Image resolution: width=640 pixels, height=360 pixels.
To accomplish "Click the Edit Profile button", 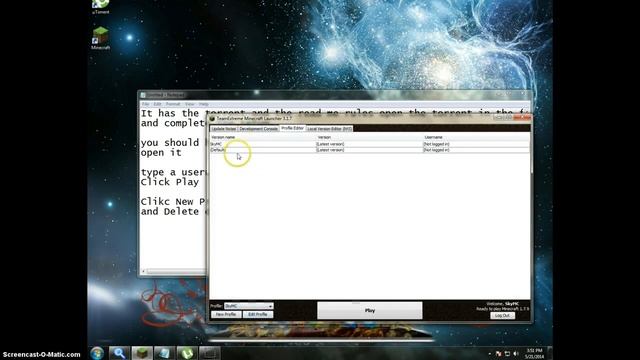I will pyautogui.click(x=258, y=314).
